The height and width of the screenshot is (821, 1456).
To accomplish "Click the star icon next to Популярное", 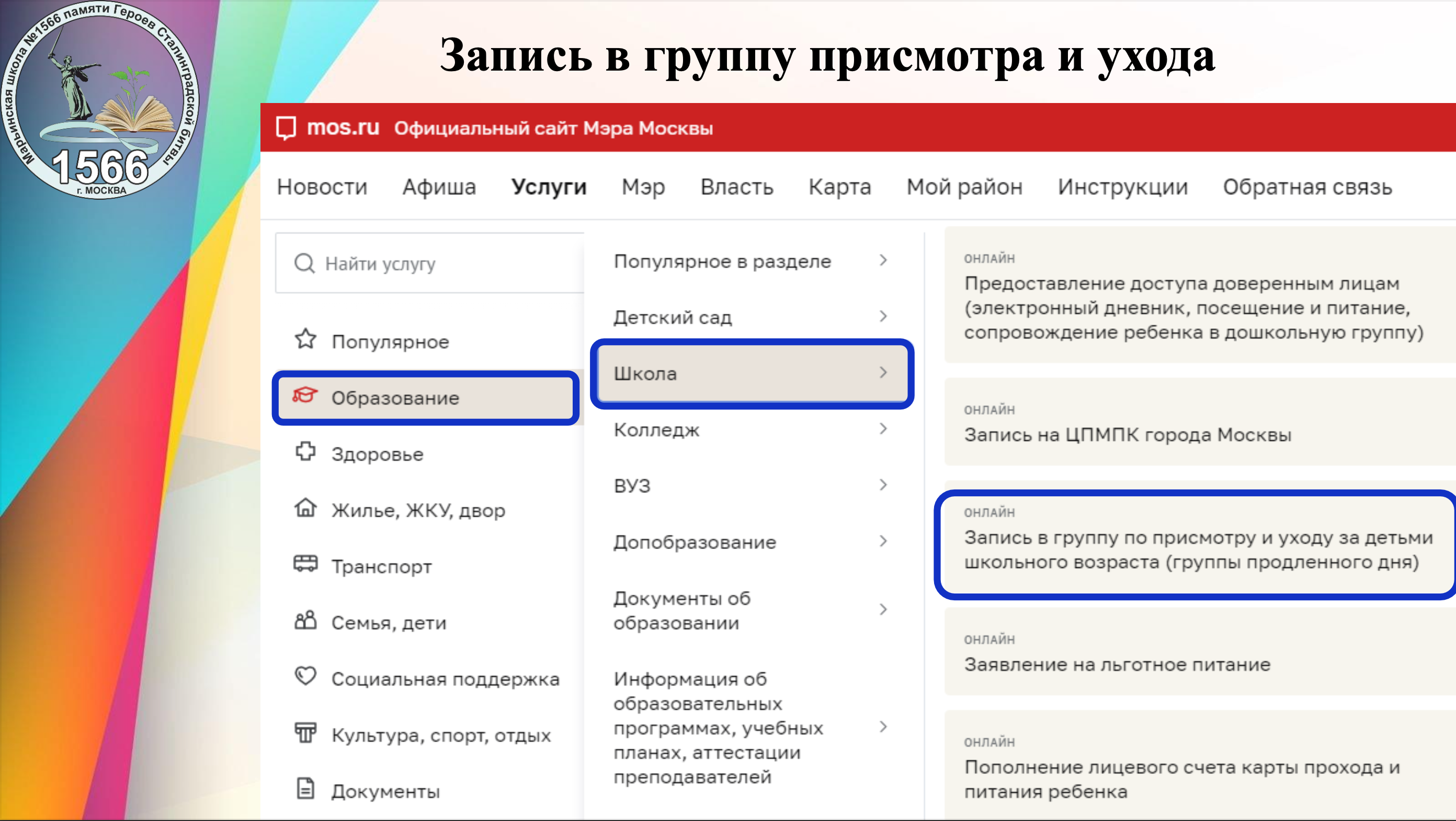I will [x=306, y=339].
